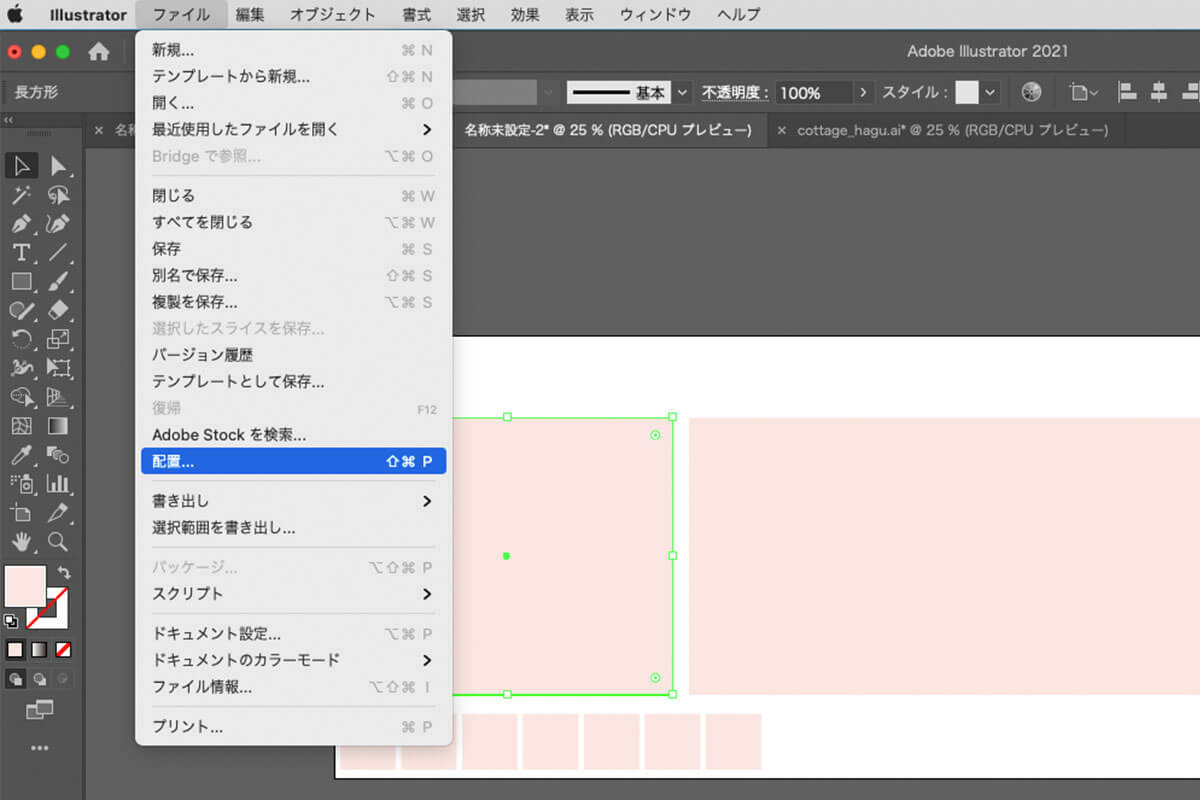Click the light pink Fill color swatch
Viewport: 1200px width, 800px height.
click(25, 585)
